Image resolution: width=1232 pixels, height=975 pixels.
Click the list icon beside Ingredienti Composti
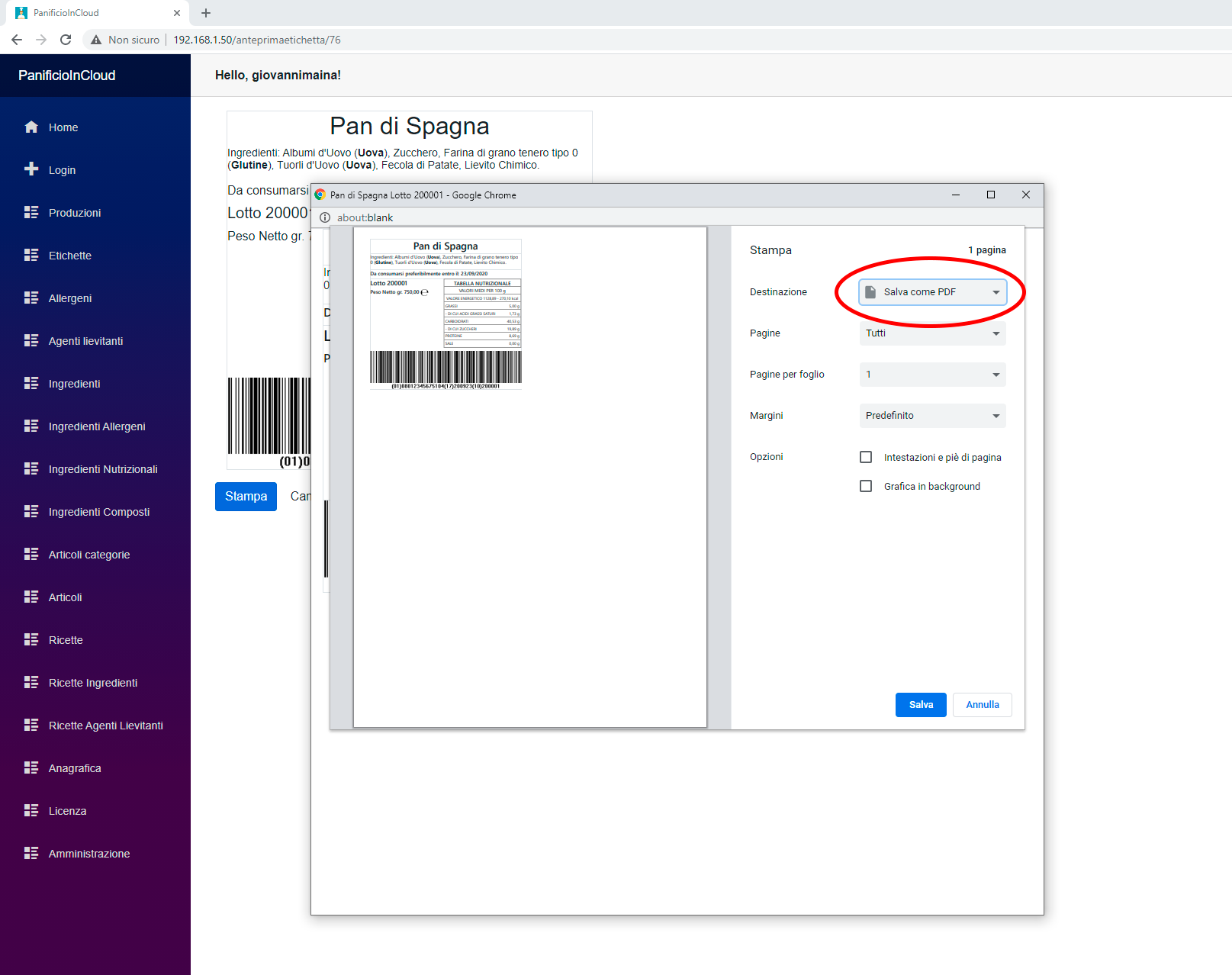[x=31, y=511]
